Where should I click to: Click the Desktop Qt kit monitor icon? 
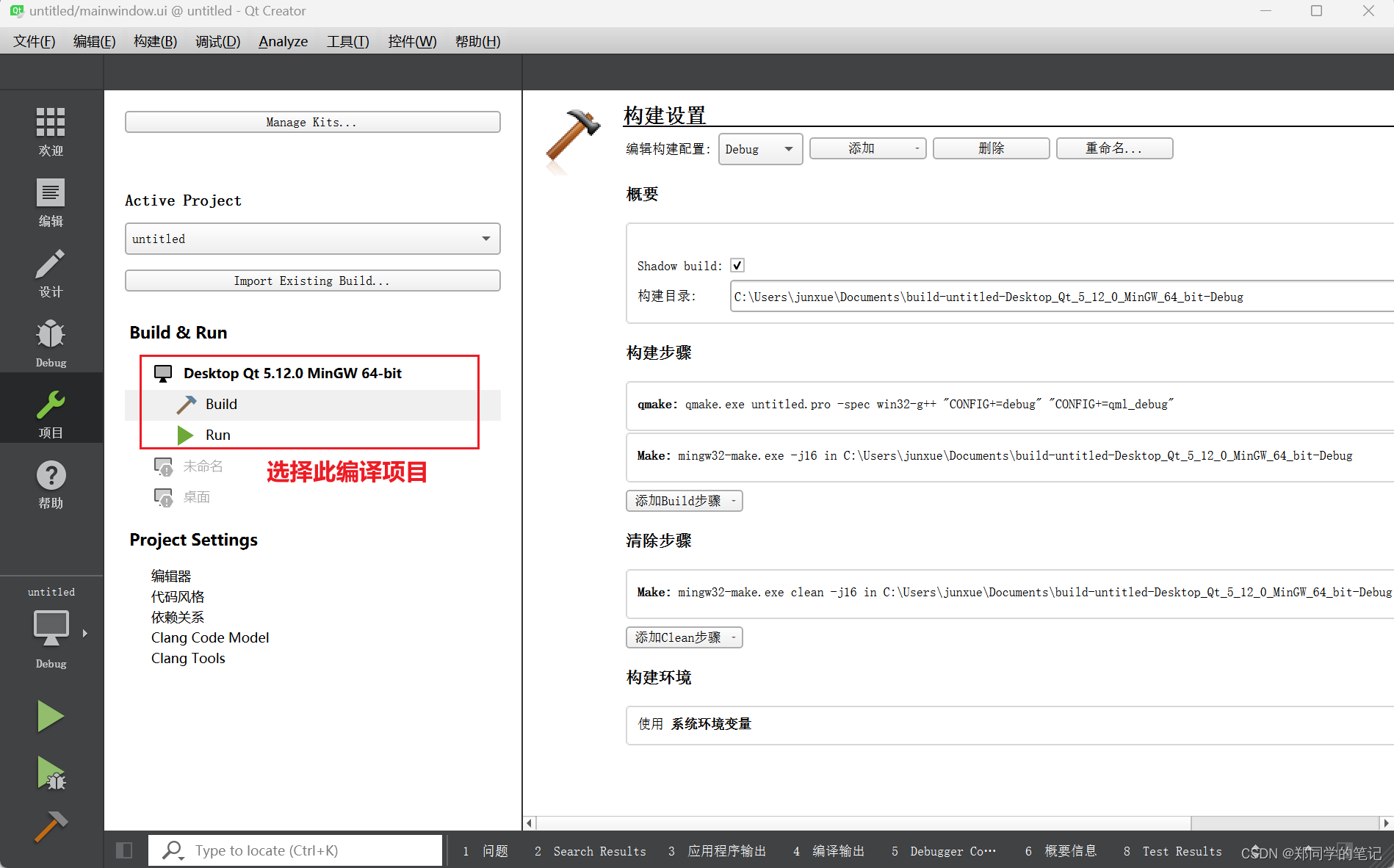click(163, 373)
